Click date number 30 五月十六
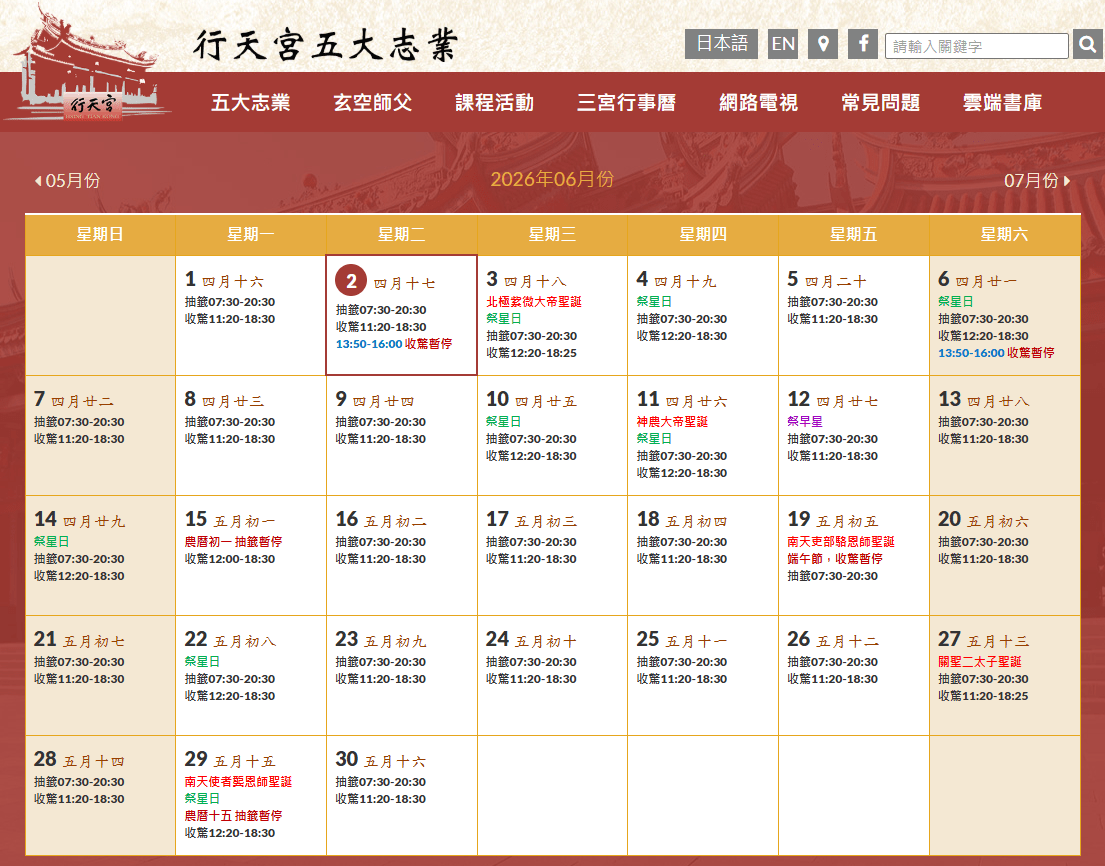This screenshot has height=866, width=1105. 381,760
